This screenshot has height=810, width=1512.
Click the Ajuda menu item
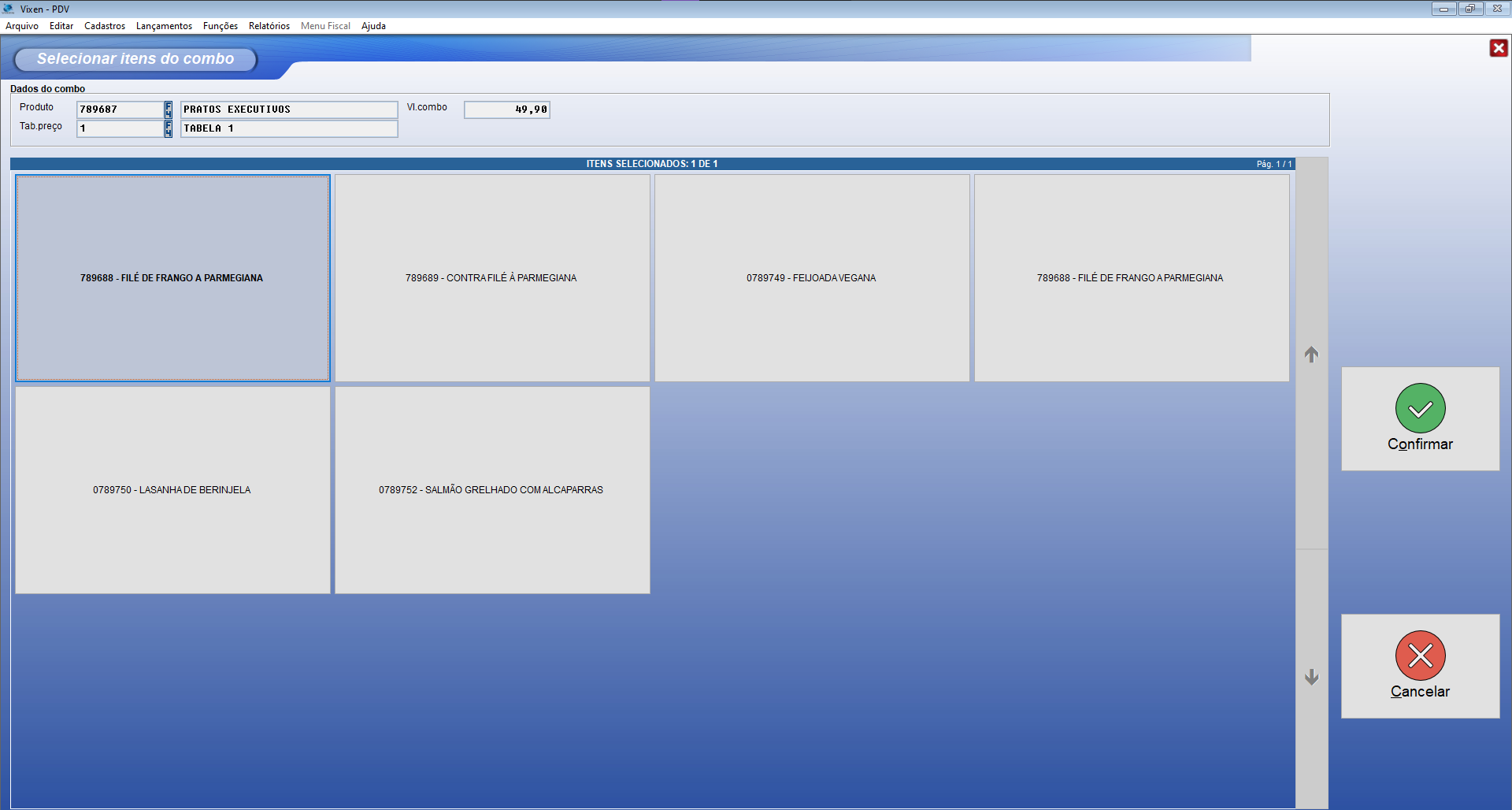pyautogui.click(x=373, y=26)
